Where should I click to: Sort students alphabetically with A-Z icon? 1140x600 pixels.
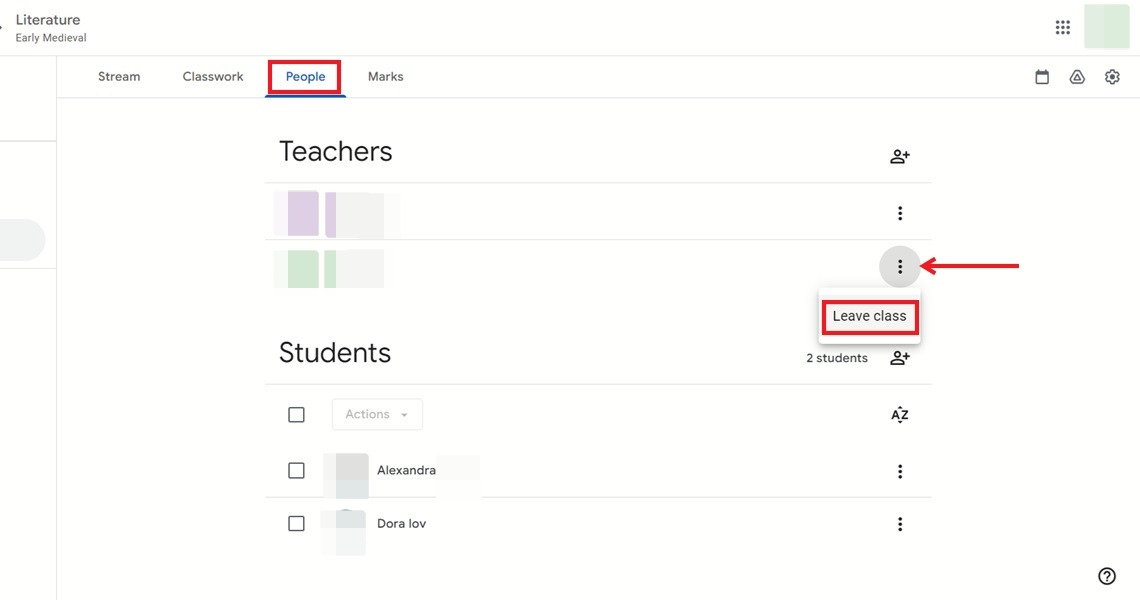tap(899, 414)
